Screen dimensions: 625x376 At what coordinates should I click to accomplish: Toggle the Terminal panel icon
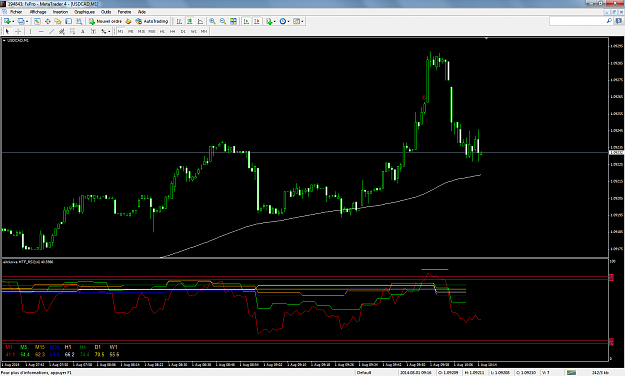pyautogui.click(x=69, y=21)
